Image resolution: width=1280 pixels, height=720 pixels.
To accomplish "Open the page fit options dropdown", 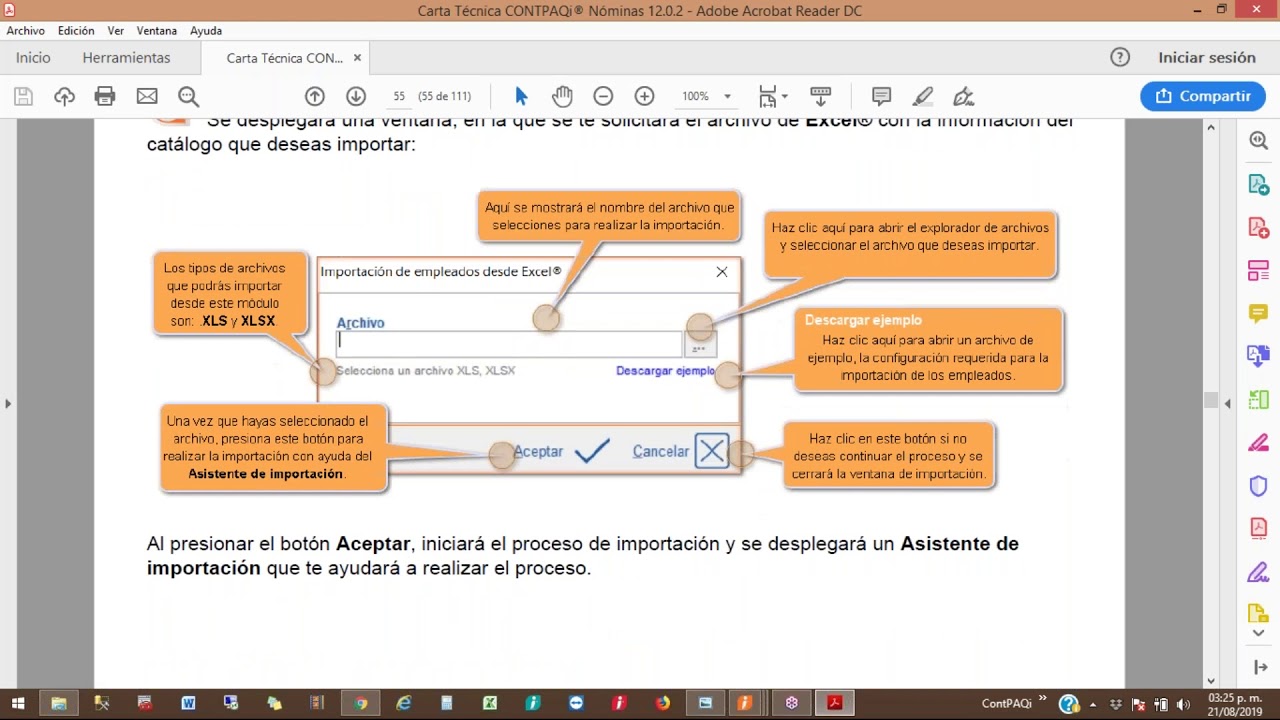I will coord(773,96).
